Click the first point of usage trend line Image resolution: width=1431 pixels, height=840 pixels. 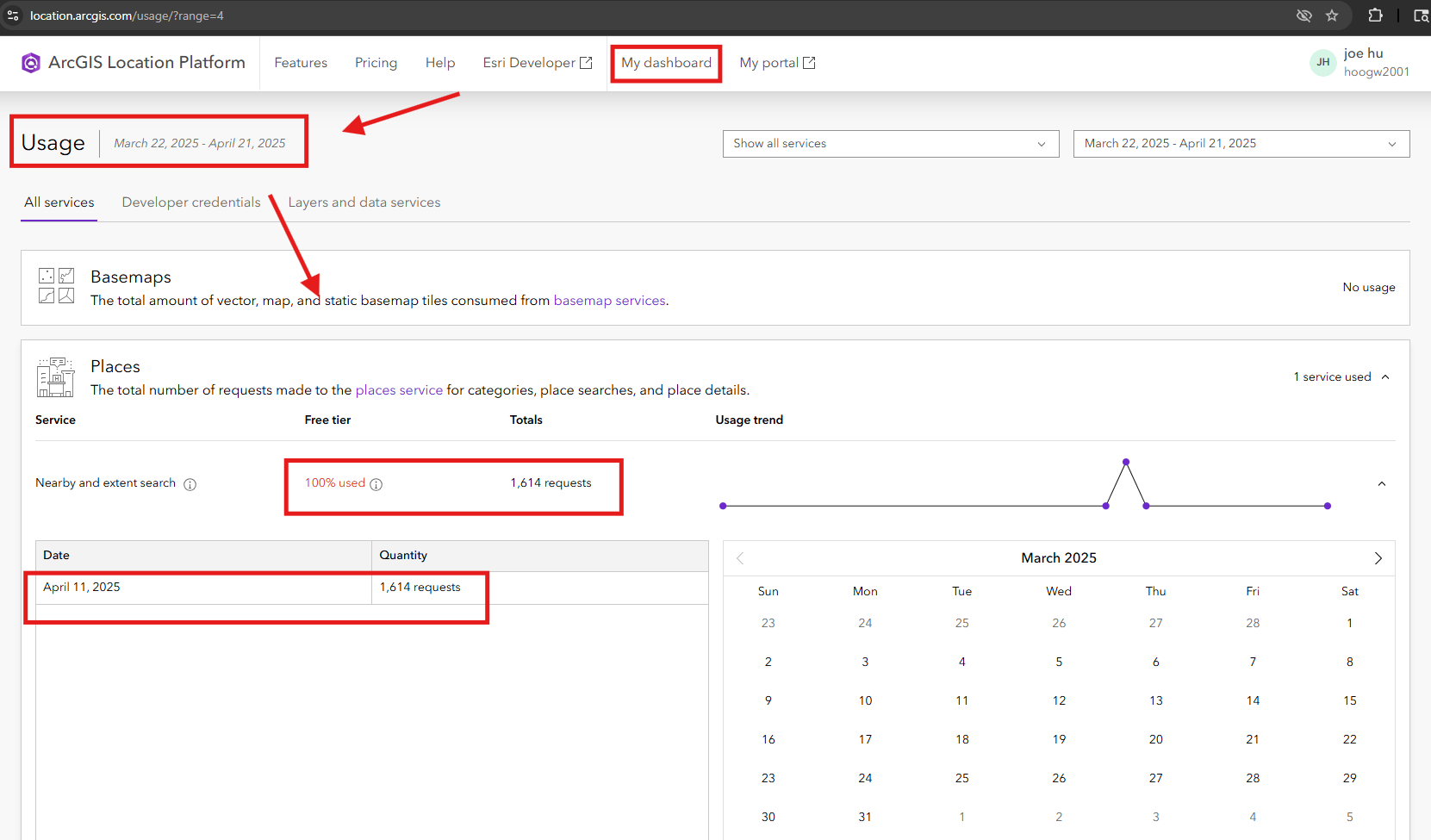(x=723, y=506)
